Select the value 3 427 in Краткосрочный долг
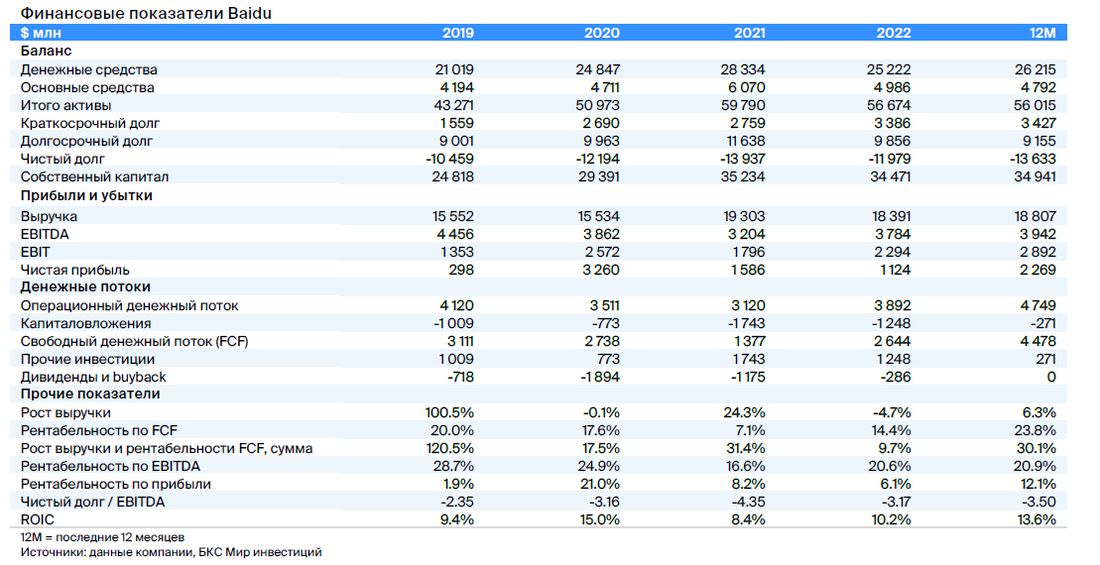Screen dimensions: 1100x565 1036,124
